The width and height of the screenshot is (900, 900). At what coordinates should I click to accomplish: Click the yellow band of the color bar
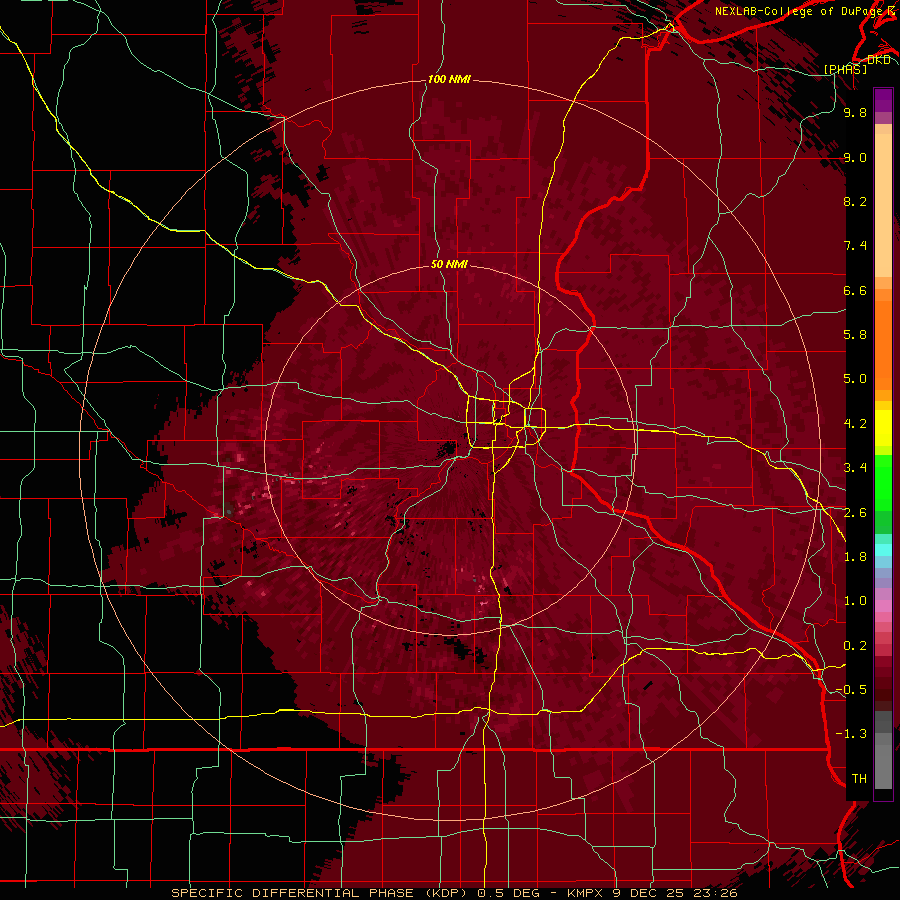(883, 428)
